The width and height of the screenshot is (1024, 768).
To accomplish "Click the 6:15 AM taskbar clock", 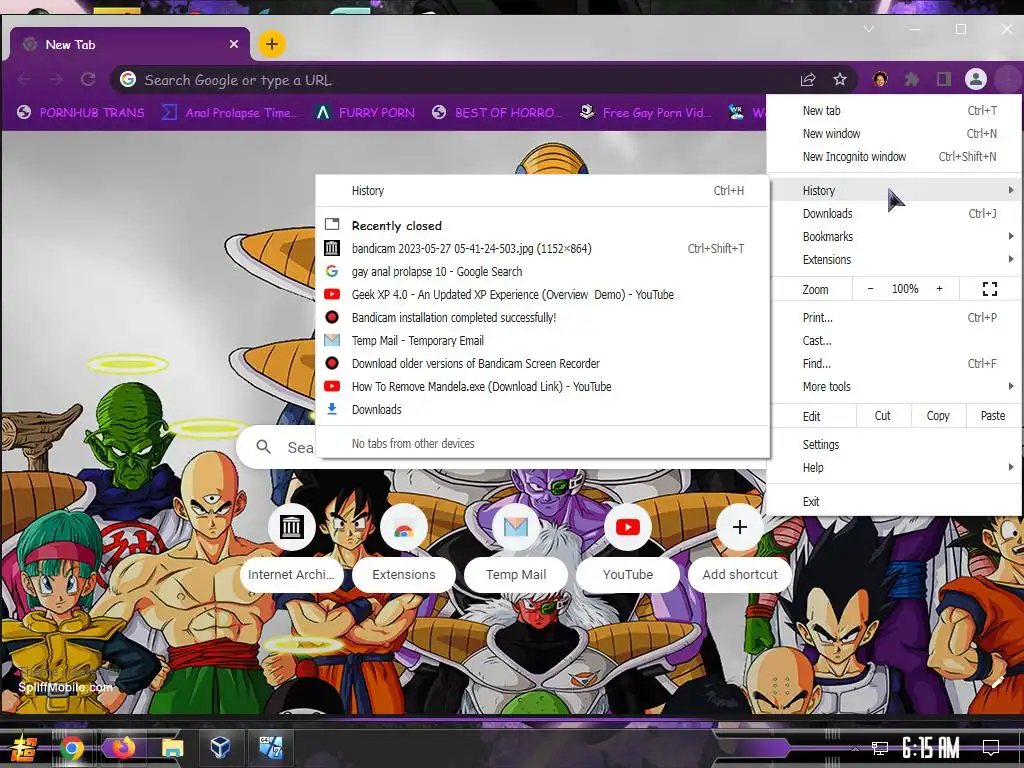I will pos(931,747).
